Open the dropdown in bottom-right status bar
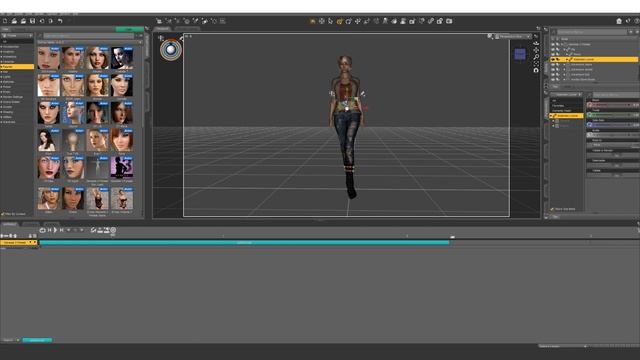The image size is (640, 360). [563, 346]
